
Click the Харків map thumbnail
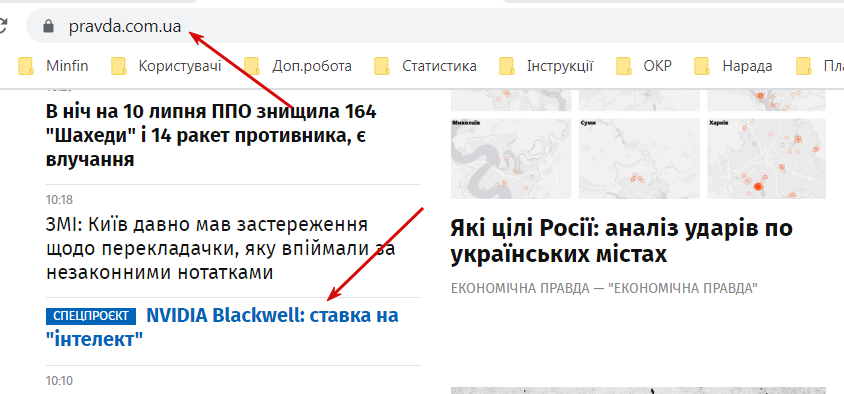point(766,159)
